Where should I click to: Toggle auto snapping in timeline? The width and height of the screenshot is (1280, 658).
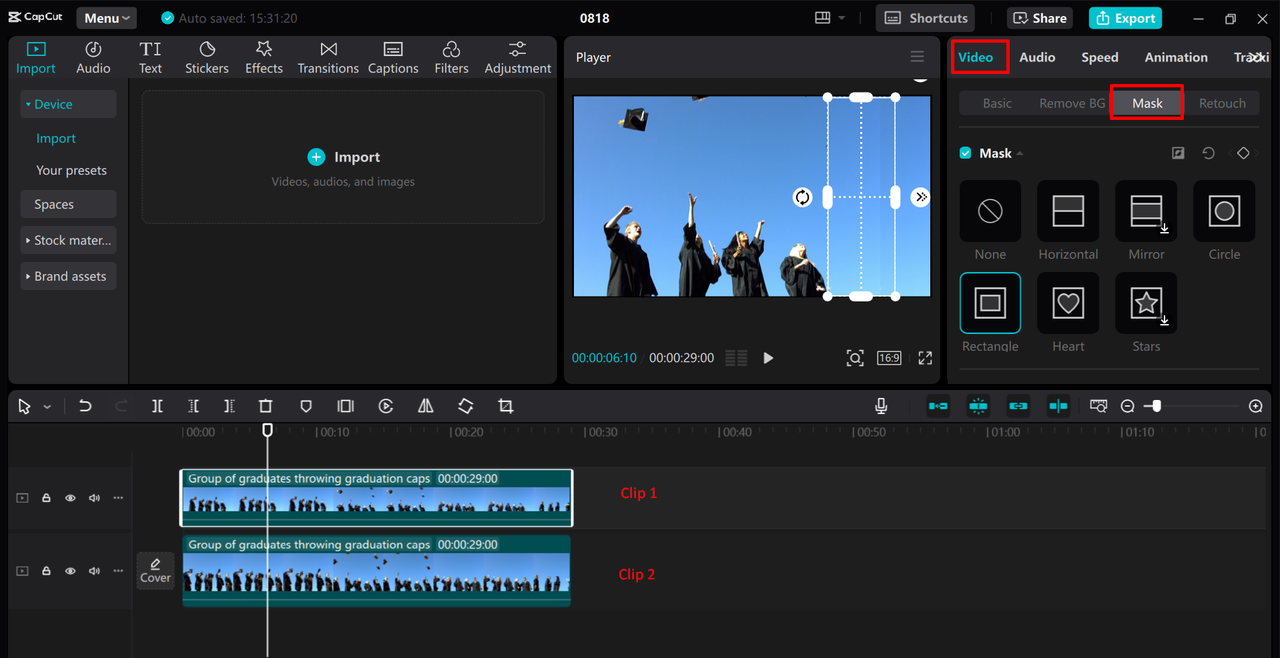click(978, 406)
